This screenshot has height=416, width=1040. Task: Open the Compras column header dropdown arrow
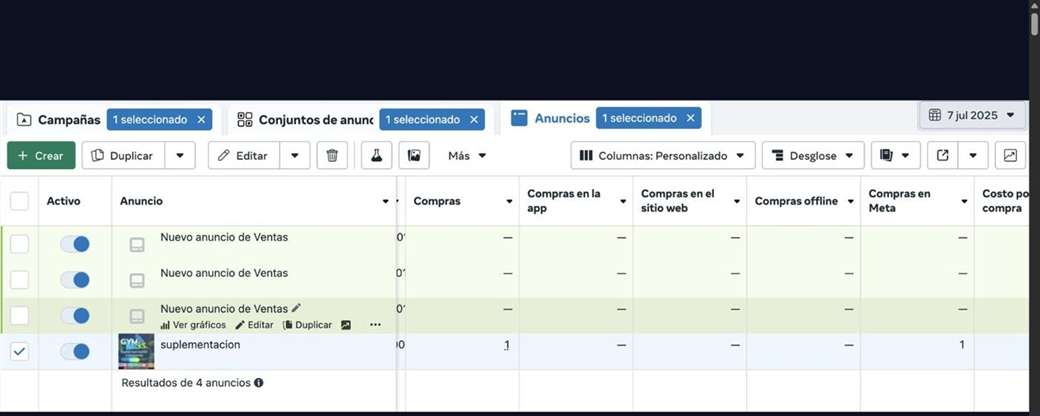pyautogui.click(x=509, y=201)
